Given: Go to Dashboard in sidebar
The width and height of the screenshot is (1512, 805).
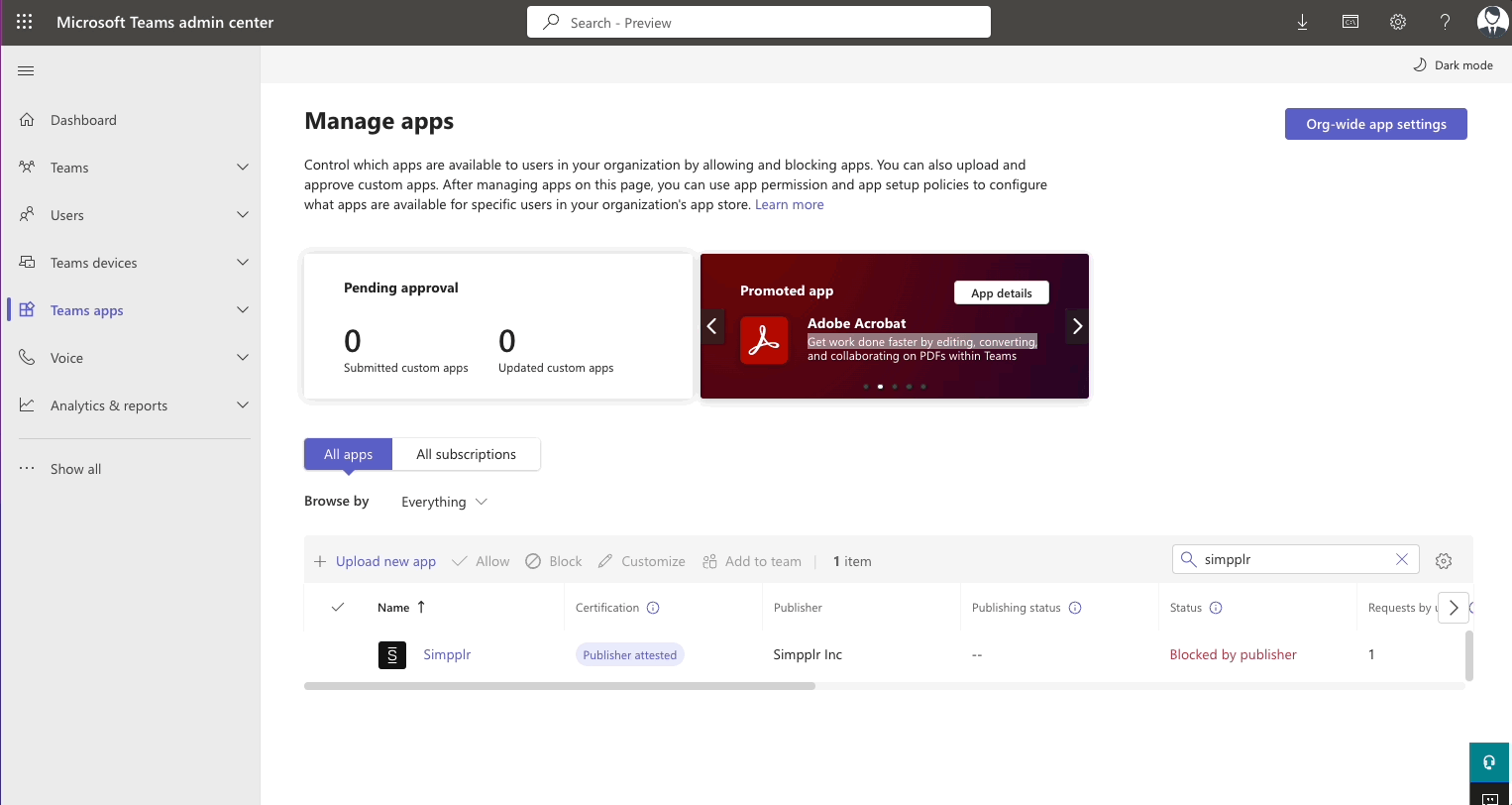Looking at the screenshot, I should click(x=83, y=120).
